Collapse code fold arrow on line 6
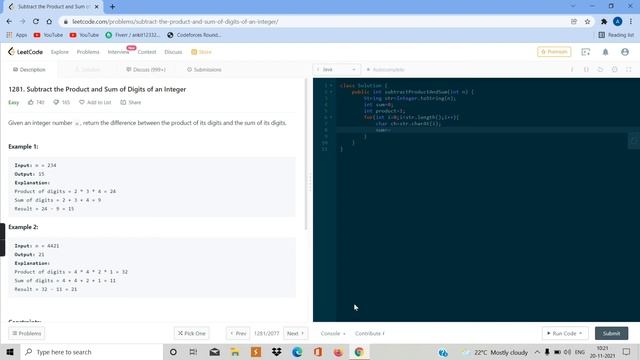Screen dimensions: 640x360 [331, 118]
